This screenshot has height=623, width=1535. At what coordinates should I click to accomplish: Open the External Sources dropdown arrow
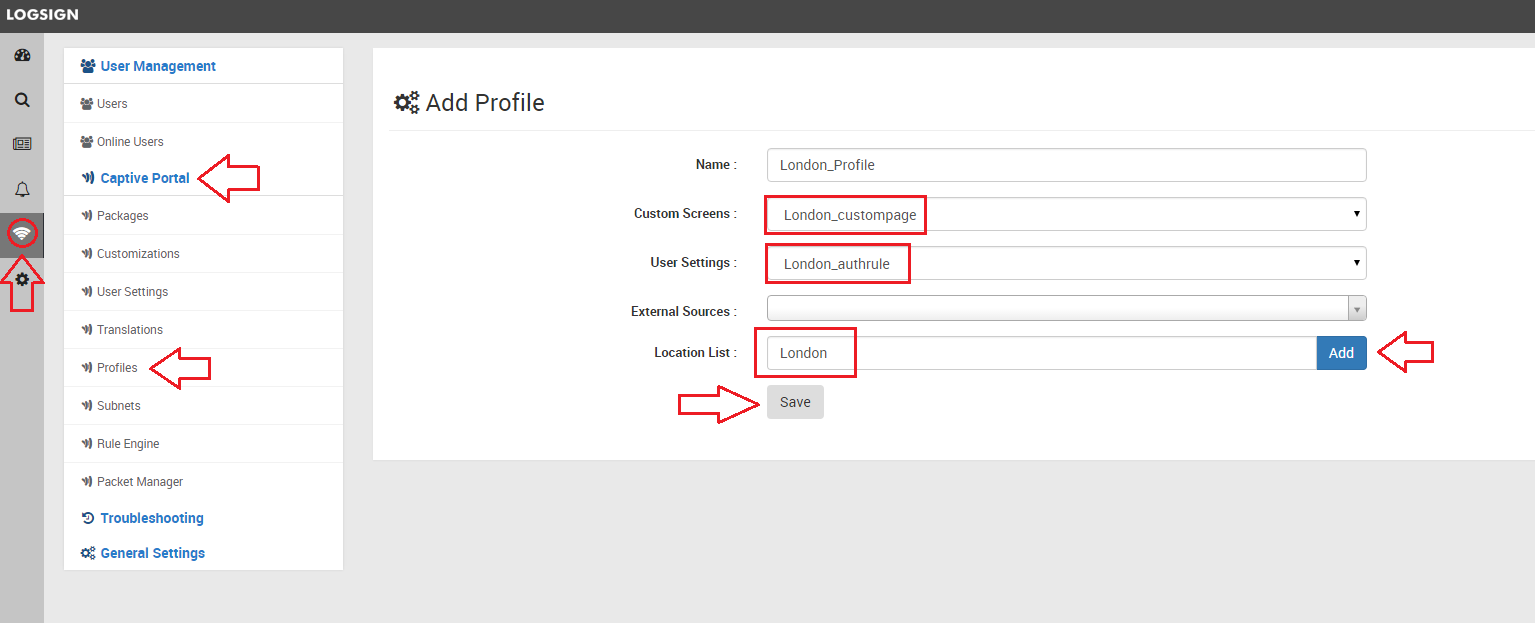(x=1357, y=308)
